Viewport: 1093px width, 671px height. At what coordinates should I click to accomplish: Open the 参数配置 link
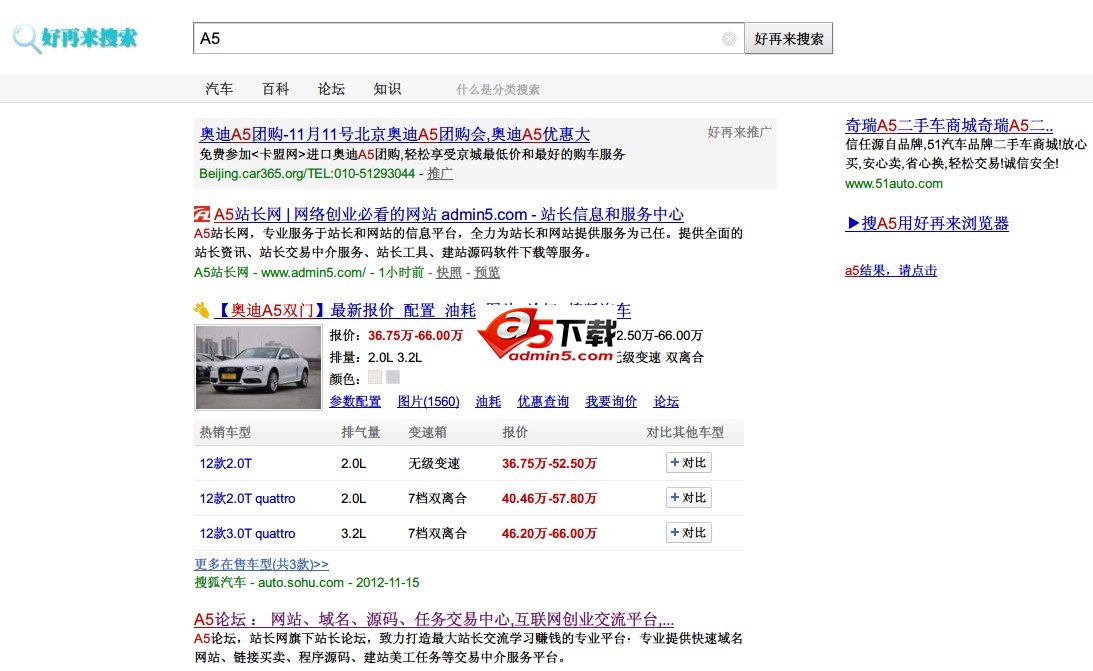(x=355, y=401)
